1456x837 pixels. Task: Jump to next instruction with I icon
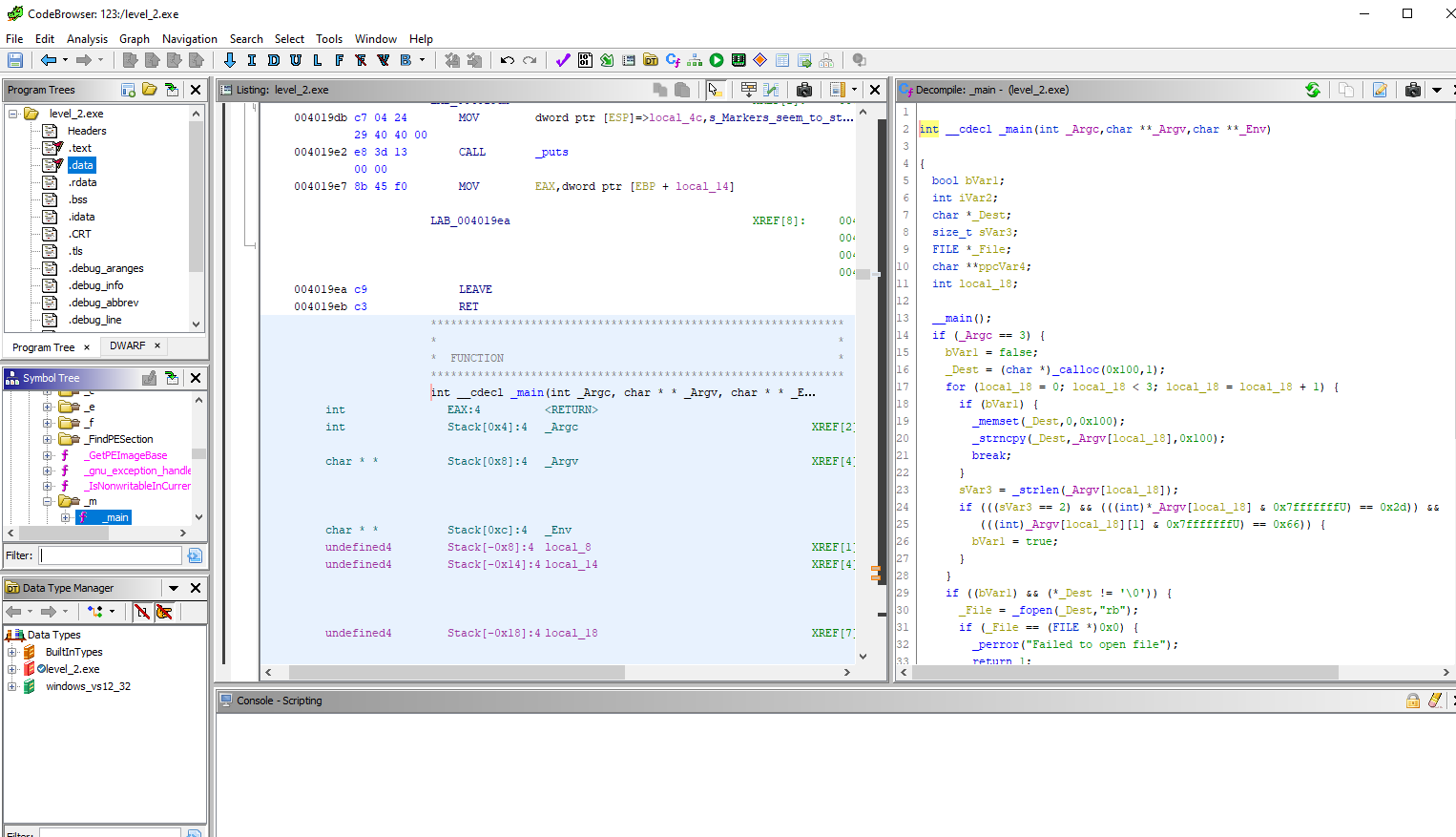tap(252, 60)
